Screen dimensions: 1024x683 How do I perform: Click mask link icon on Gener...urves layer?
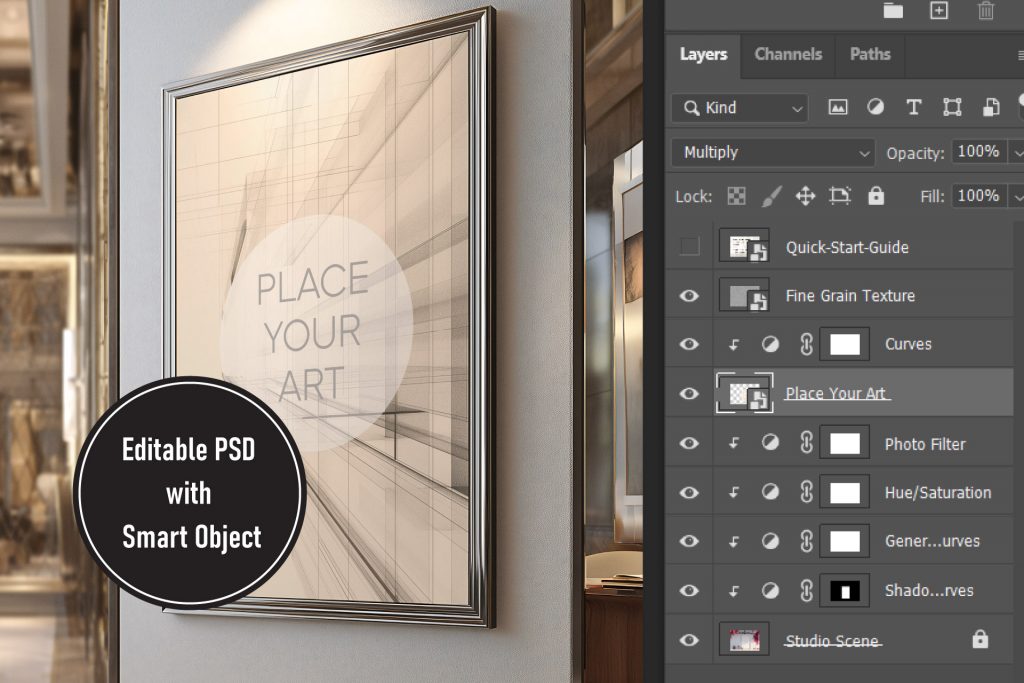pos(807,541)
